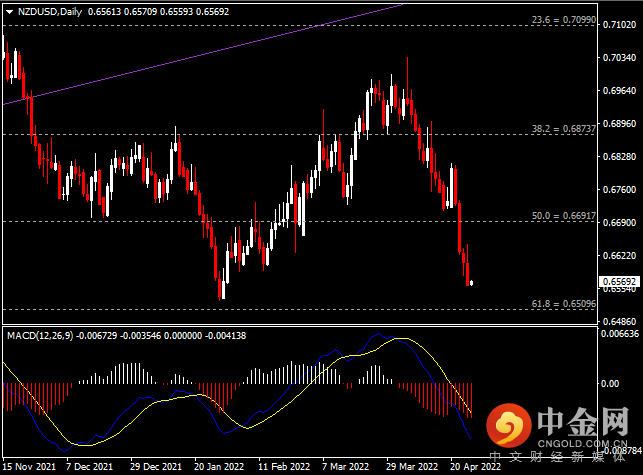Click price axis value 0.69640

(619, 91)
